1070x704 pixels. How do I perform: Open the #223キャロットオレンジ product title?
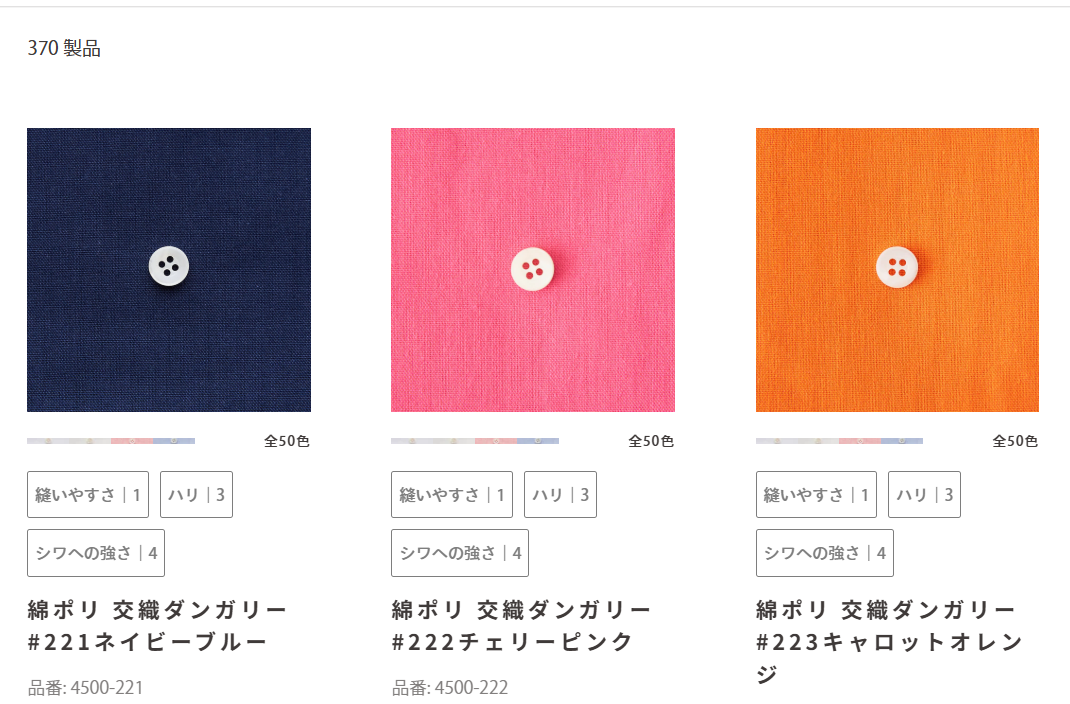coord(890,641)
